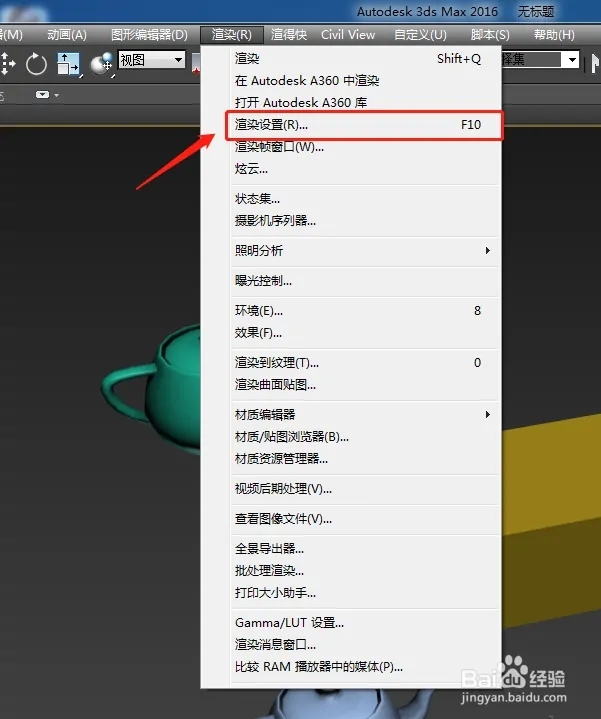The width and height of the screenshot is (601, 719).
Task: Open the 脚本(S) menu
Action: point(490,35)
